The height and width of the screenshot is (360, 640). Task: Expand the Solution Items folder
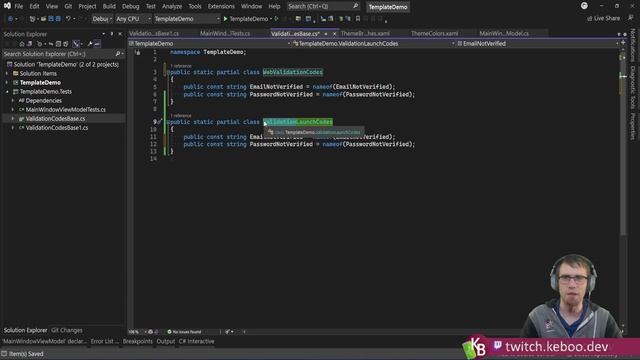coord(7,73)
